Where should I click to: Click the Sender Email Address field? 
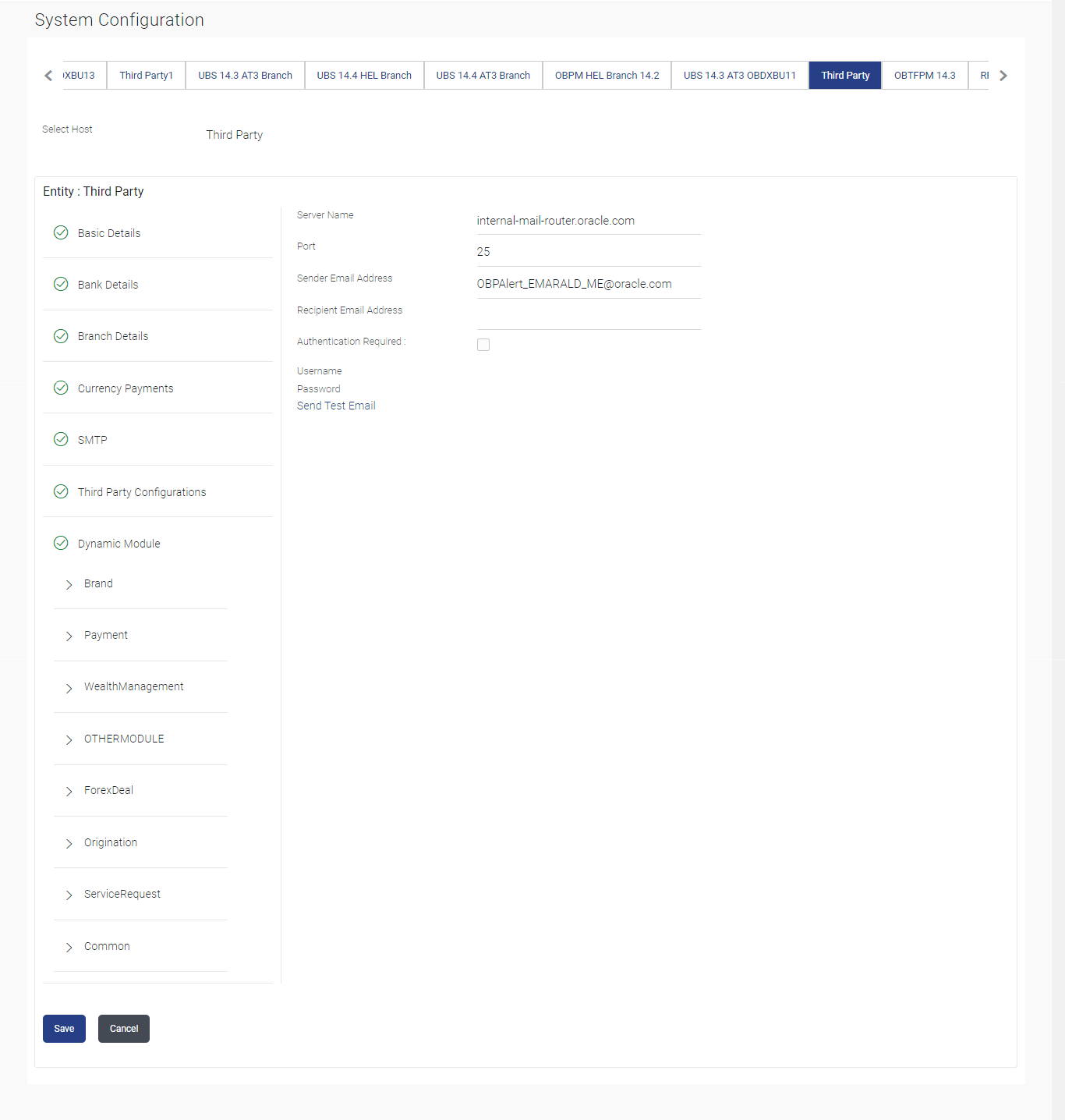click(589, 284)
